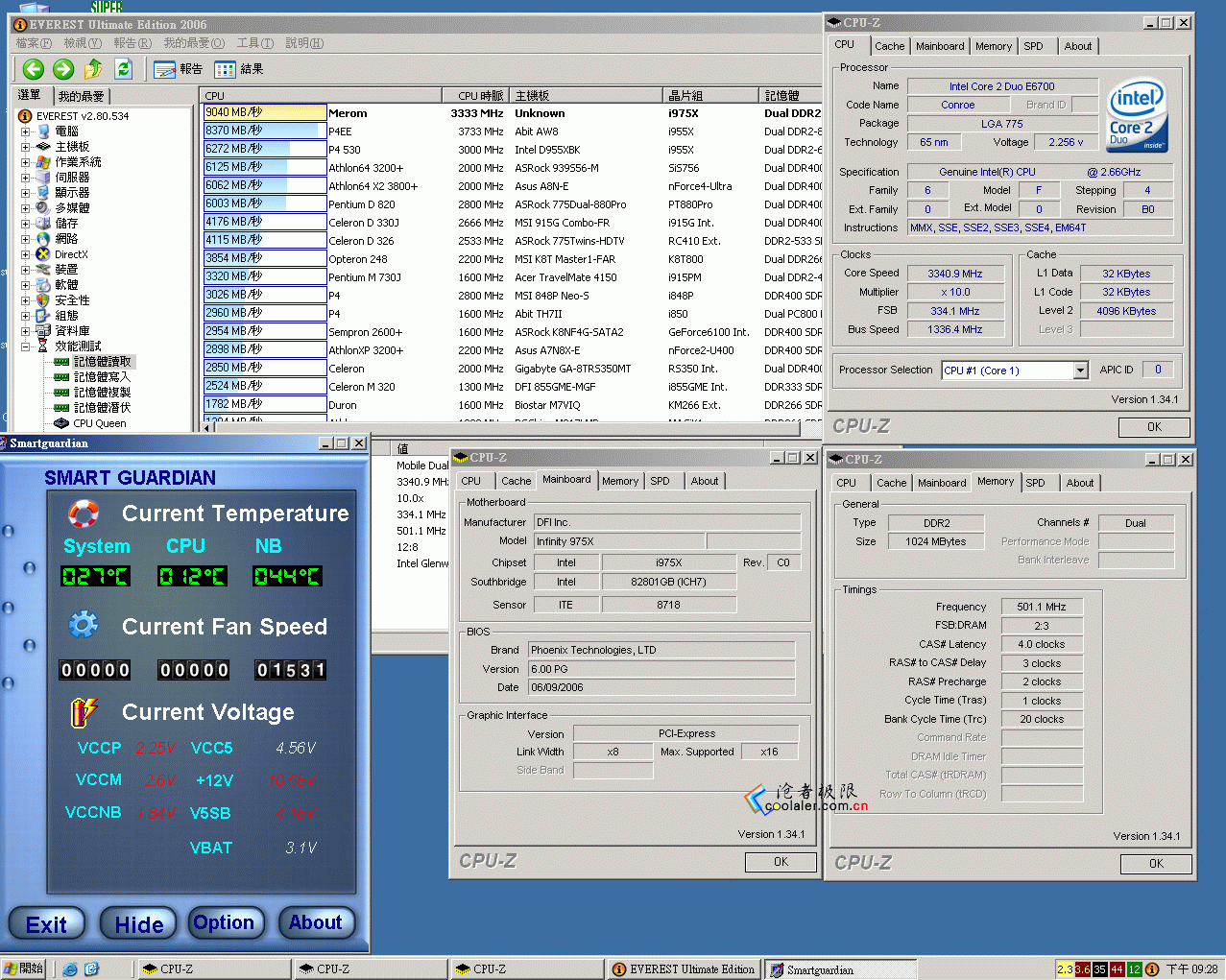Open the 結果 results toolbar button
The height and width of the screenshot is (980, 1226).
click(239, 69)
